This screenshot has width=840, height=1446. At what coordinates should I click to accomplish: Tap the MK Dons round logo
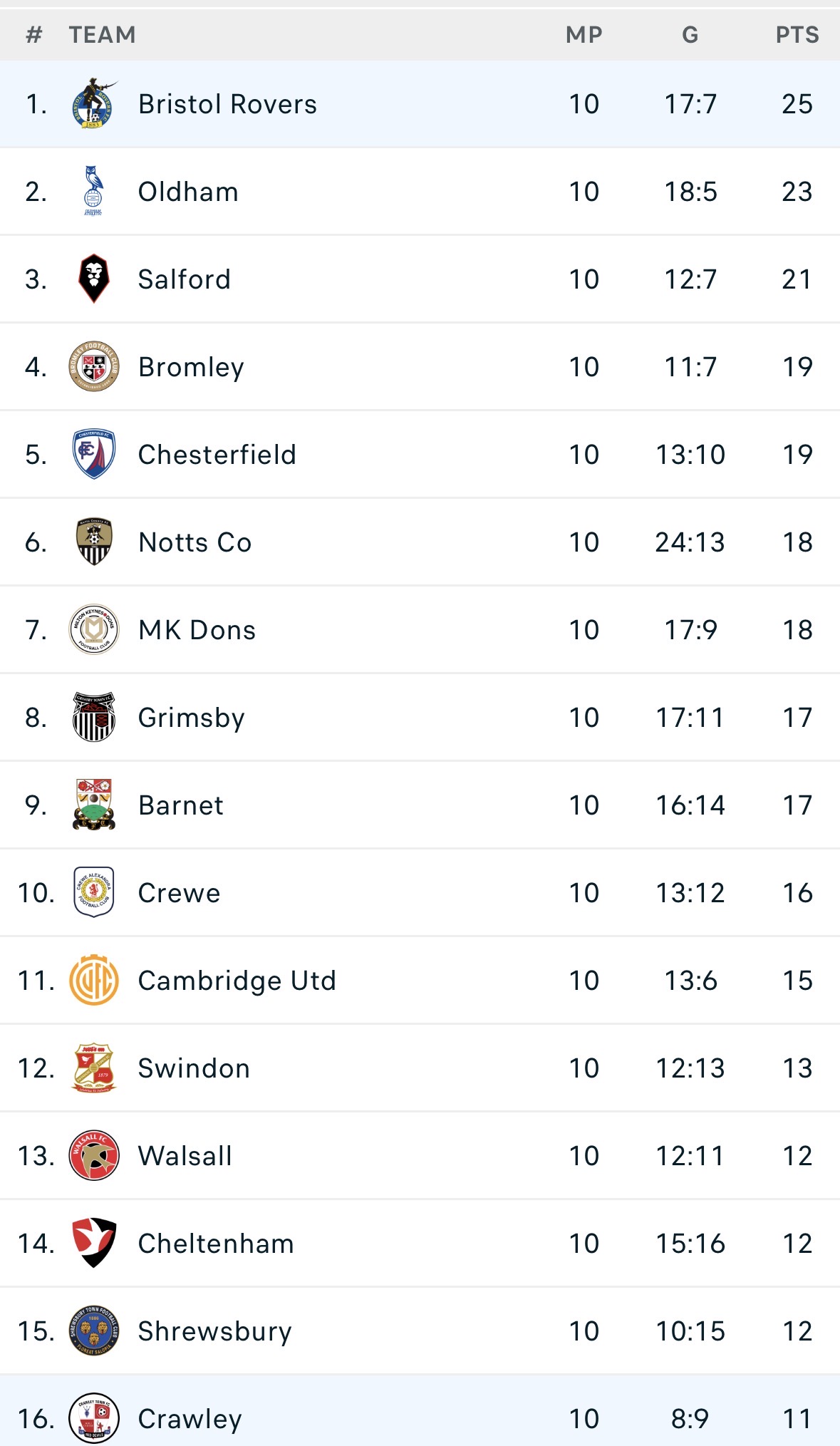pos(94,629)
